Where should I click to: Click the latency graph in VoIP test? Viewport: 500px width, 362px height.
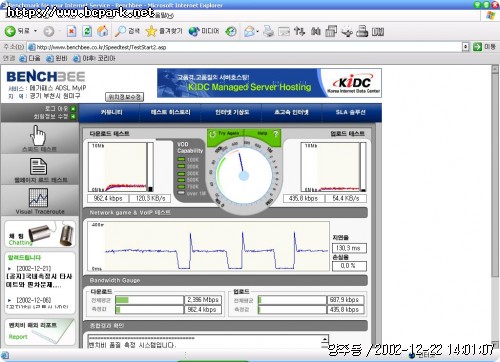tap(208, 246)
